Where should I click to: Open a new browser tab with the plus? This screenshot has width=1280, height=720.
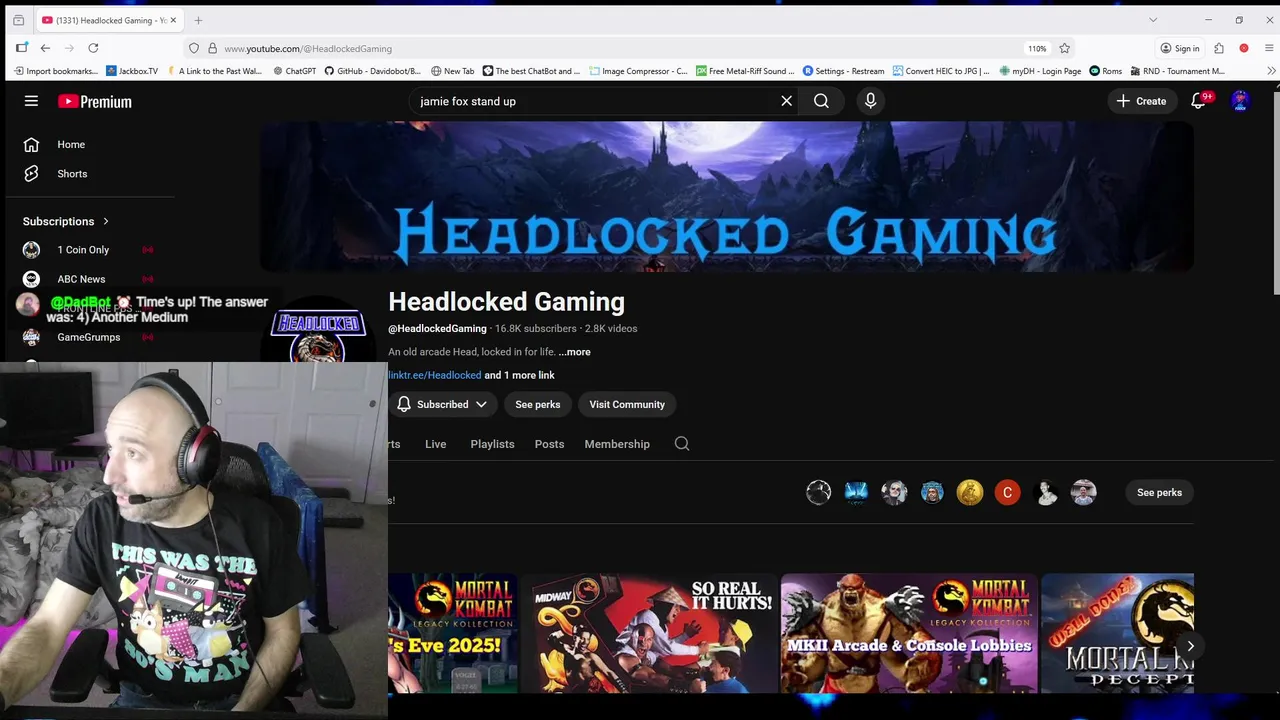(198, 20)
